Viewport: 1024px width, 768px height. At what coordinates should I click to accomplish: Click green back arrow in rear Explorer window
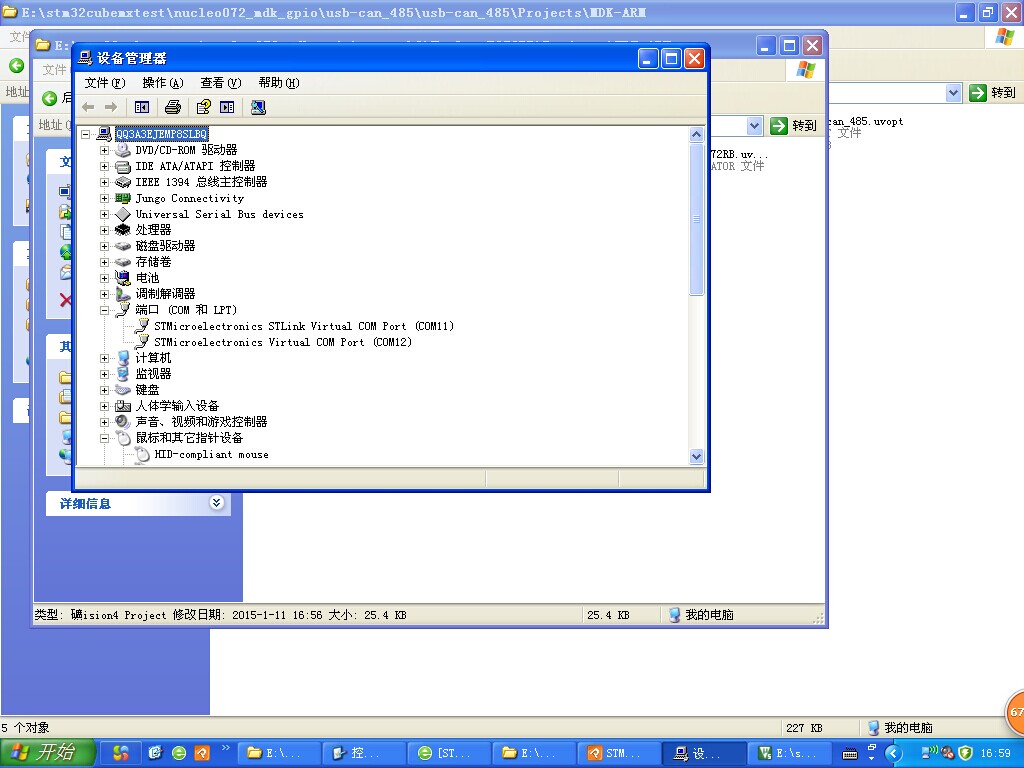point(16,65)
